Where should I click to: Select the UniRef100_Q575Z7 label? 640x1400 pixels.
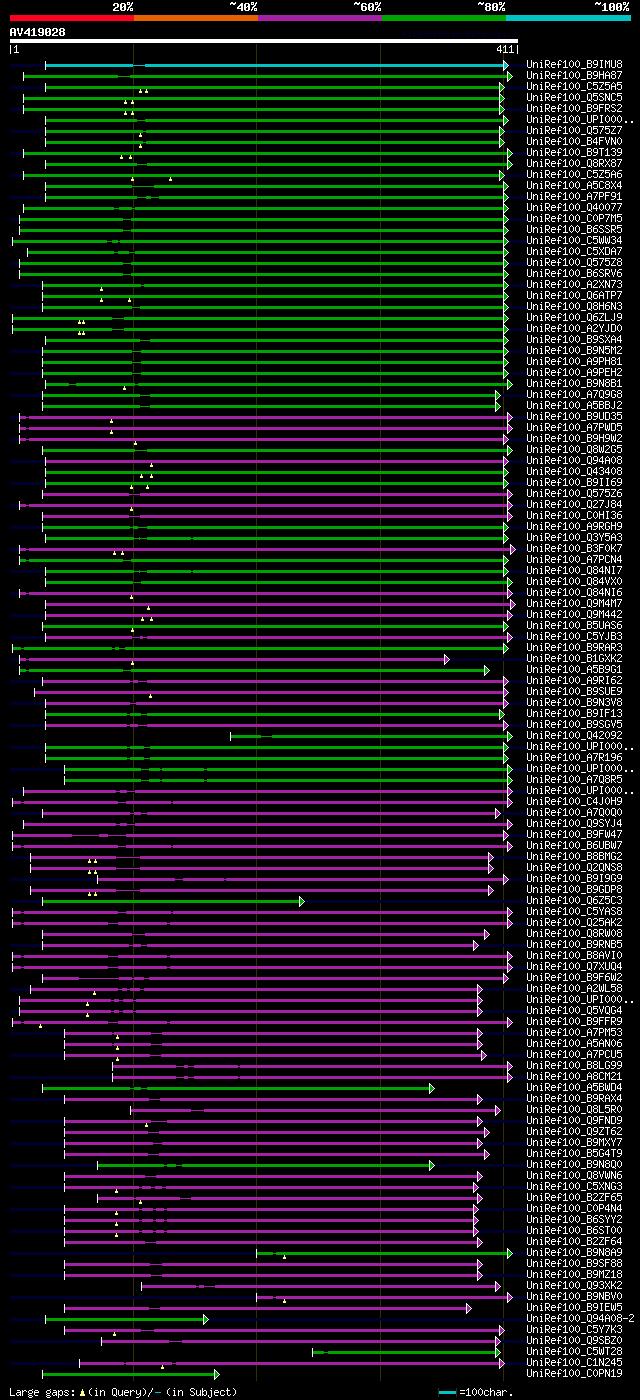pos(574,130)
